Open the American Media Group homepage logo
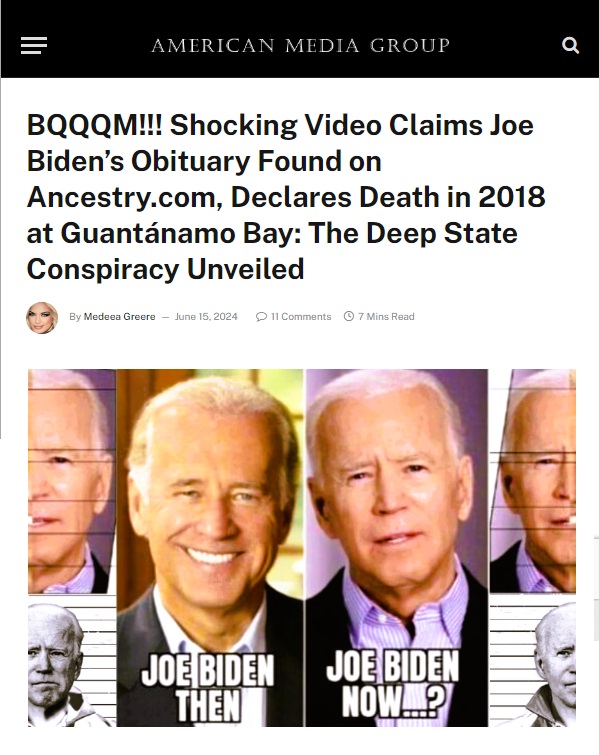 (x=300, y=45)
